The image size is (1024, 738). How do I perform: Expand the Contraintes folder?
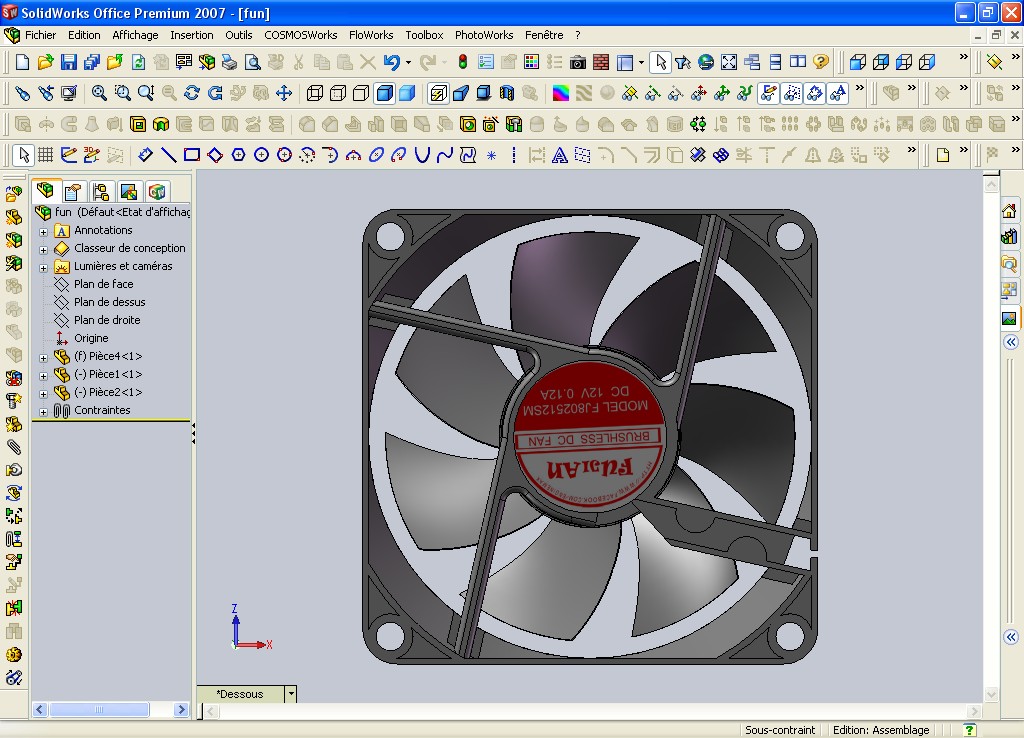coord(43,412)
